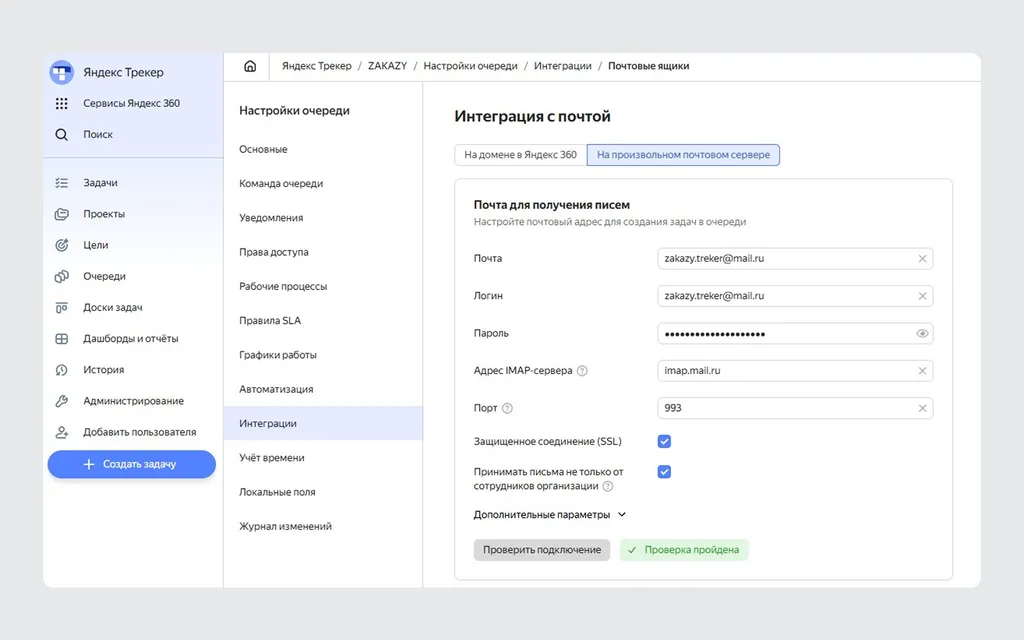Image resolution: width=1024 pixels, height=640 pixels.
Task: Click Поиск in the sidebar
Action: (x=98, y=135)
